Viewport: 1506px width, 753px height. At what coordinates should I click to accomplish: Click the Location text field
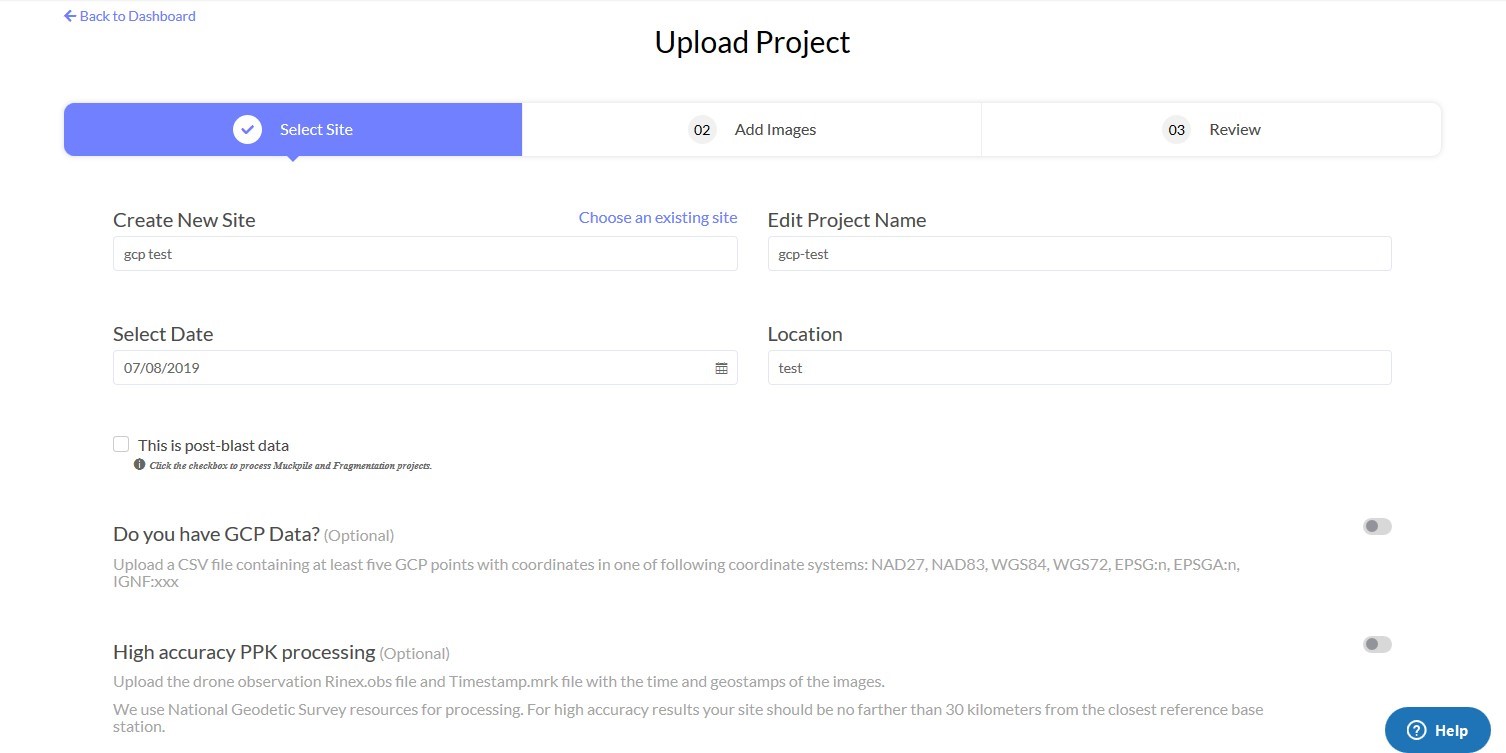tap(1079, 368)
